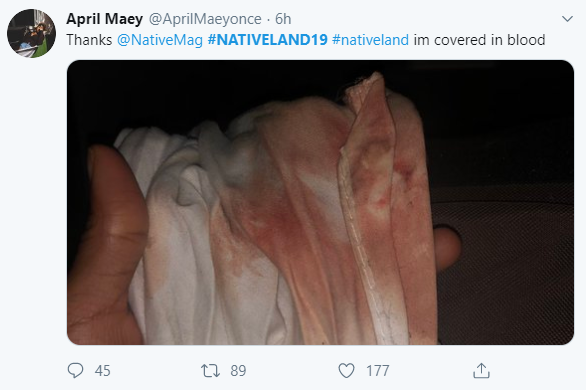Image resolution: width=586 pixels, height=390 pixels.
Task: Click the 'im covered in blood' text
Action: (479, 40)
